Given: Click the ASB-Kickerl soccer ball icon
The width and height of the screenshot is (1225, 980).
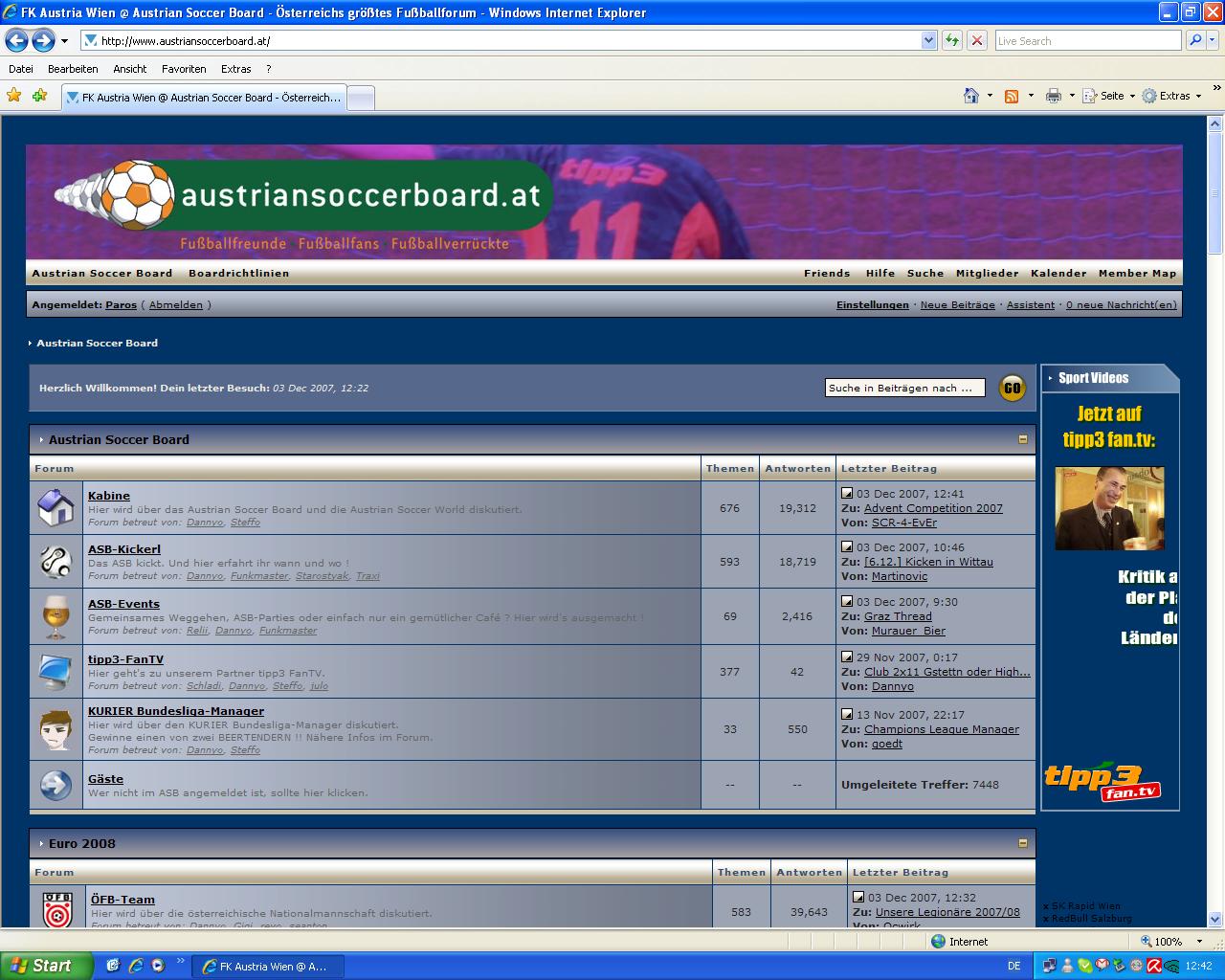Looking at the screenshot, I should (56, 561).
